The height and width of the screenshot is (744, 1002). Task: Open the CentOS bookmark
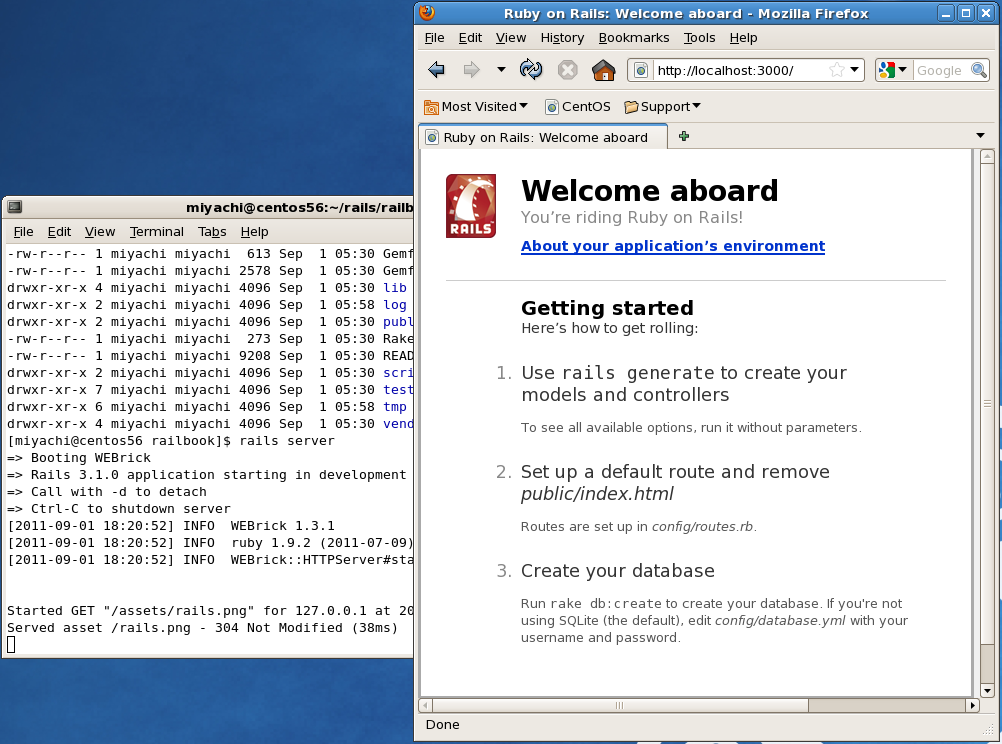coord(578,107)
